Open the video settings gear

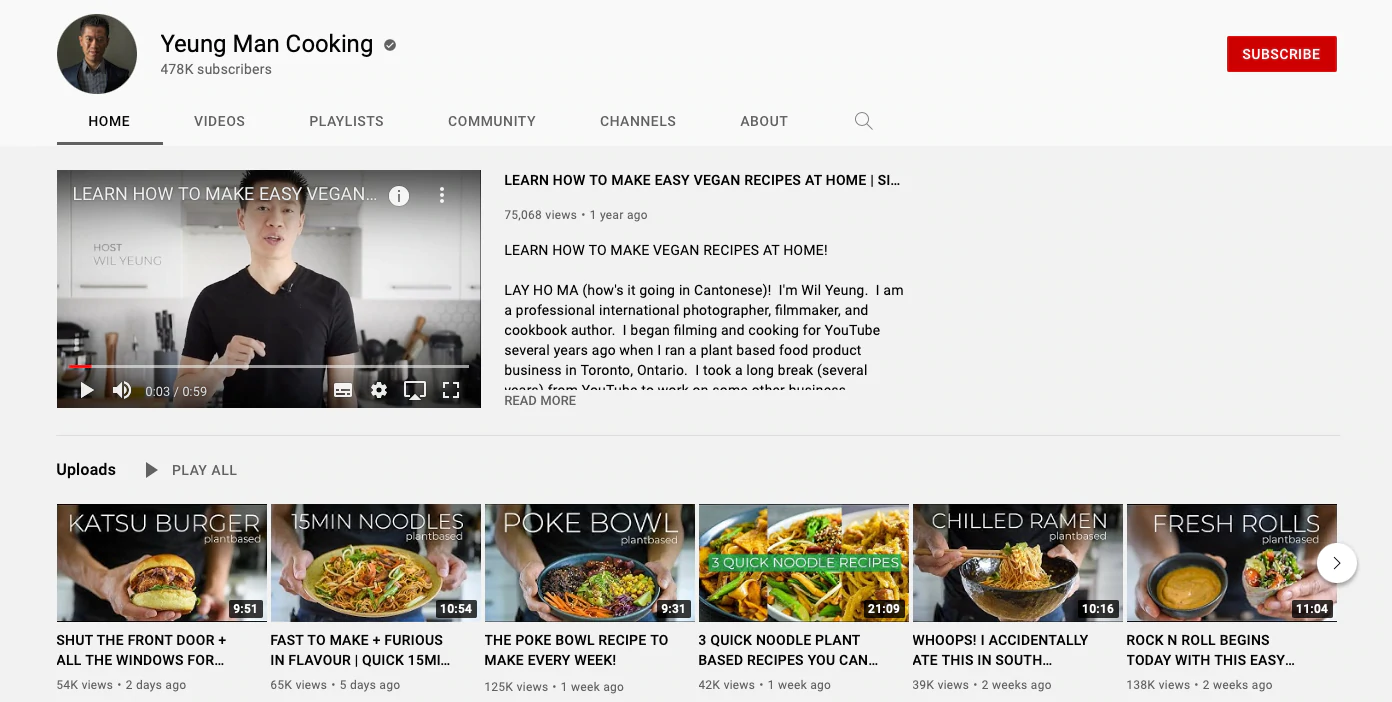(x=379, y=390)
